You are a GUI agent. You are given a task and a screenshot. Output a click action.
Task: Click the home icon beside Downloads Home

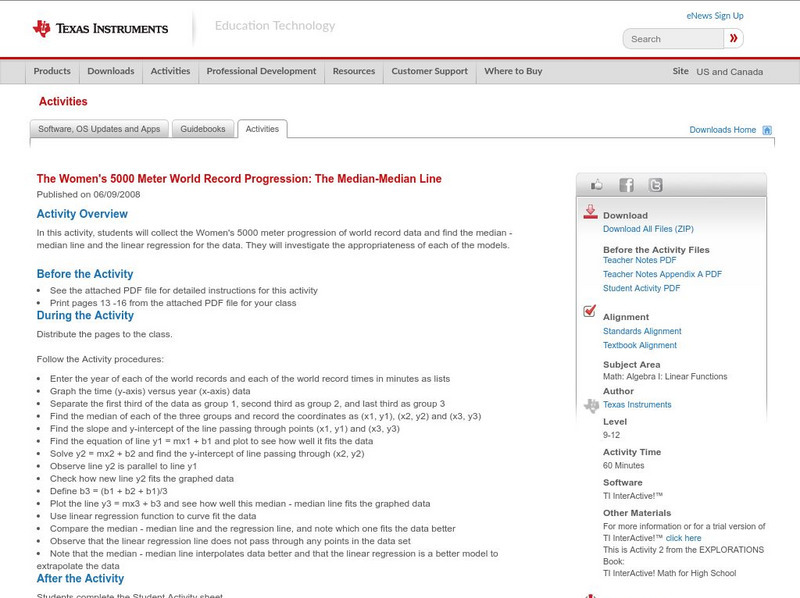[767, 130]
